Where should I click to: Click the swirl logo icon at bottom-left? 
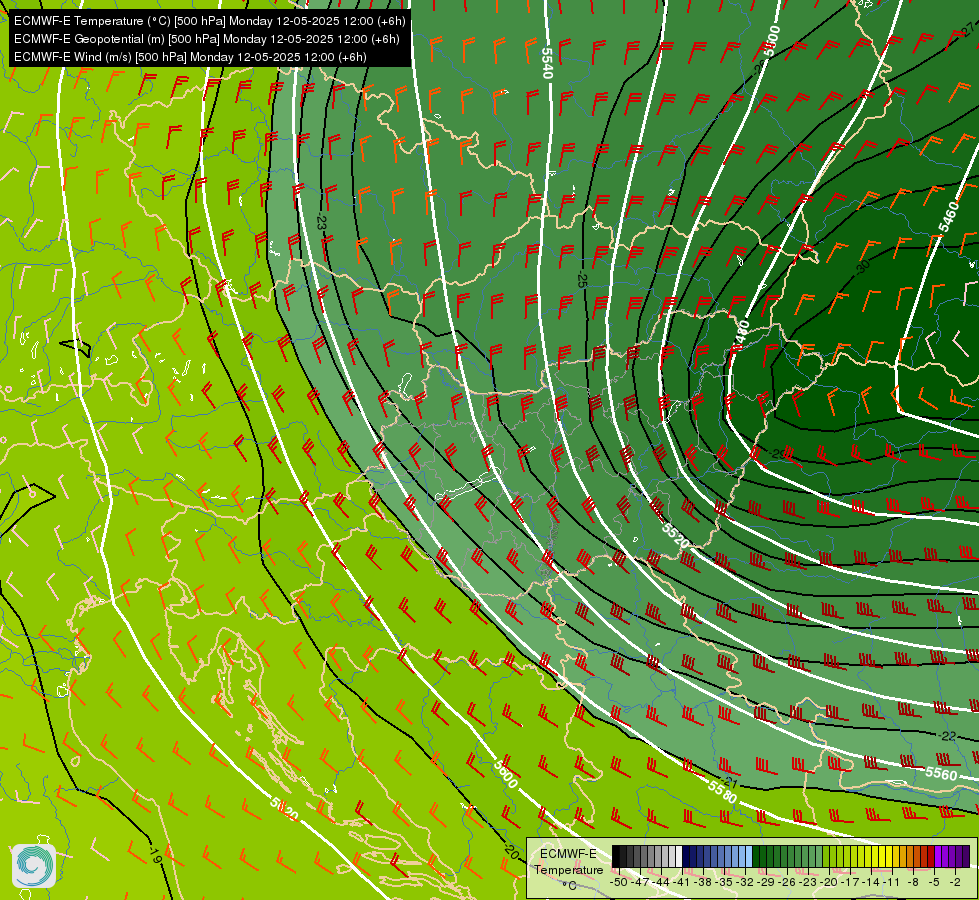coord(34,866)
